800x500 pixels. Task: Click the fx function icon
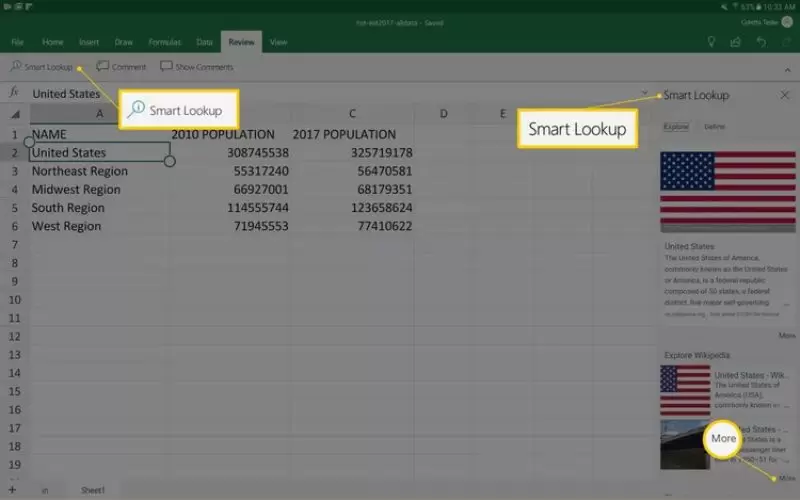pyautogui.click(x=14, y=92)
